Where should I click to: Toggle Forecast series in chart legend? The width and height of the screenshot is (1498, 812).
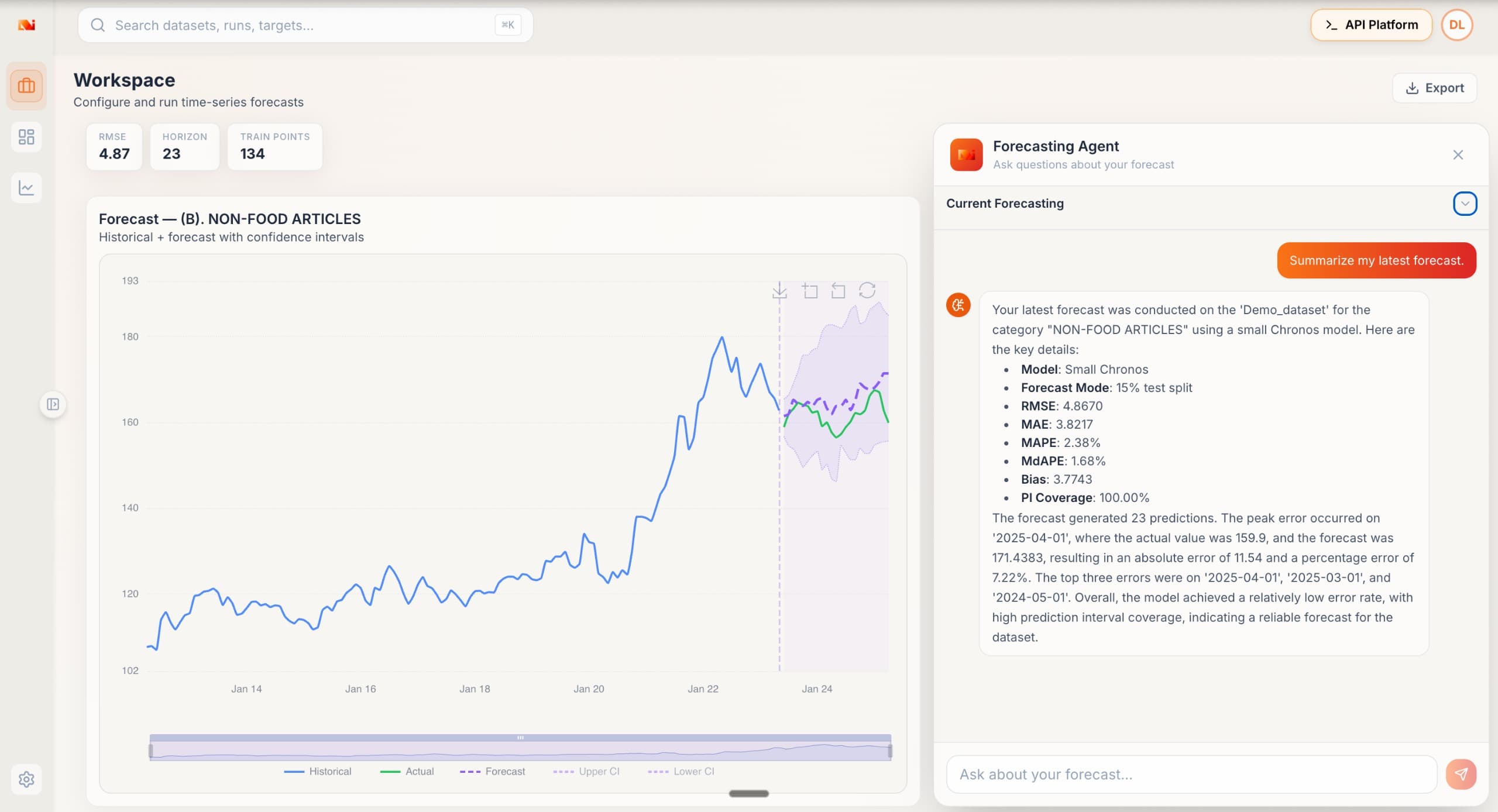(493, 772)
